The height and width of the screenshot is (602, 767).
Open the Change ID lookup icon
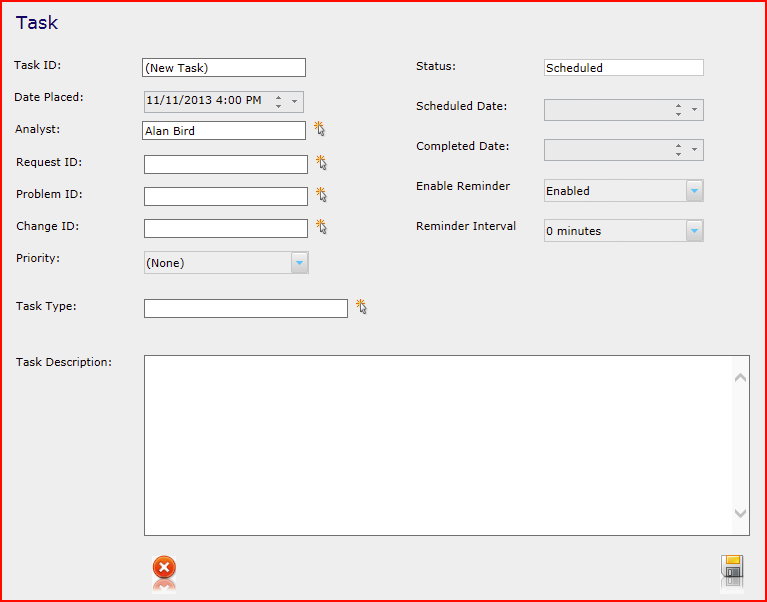tap(321, 226)
